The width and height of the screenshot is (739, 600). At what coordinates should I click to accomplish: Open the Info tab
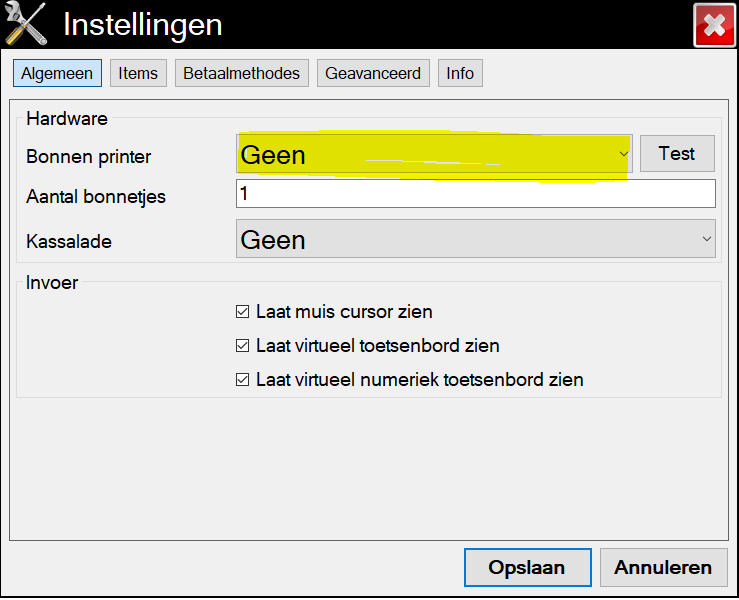tap(460, 73)
